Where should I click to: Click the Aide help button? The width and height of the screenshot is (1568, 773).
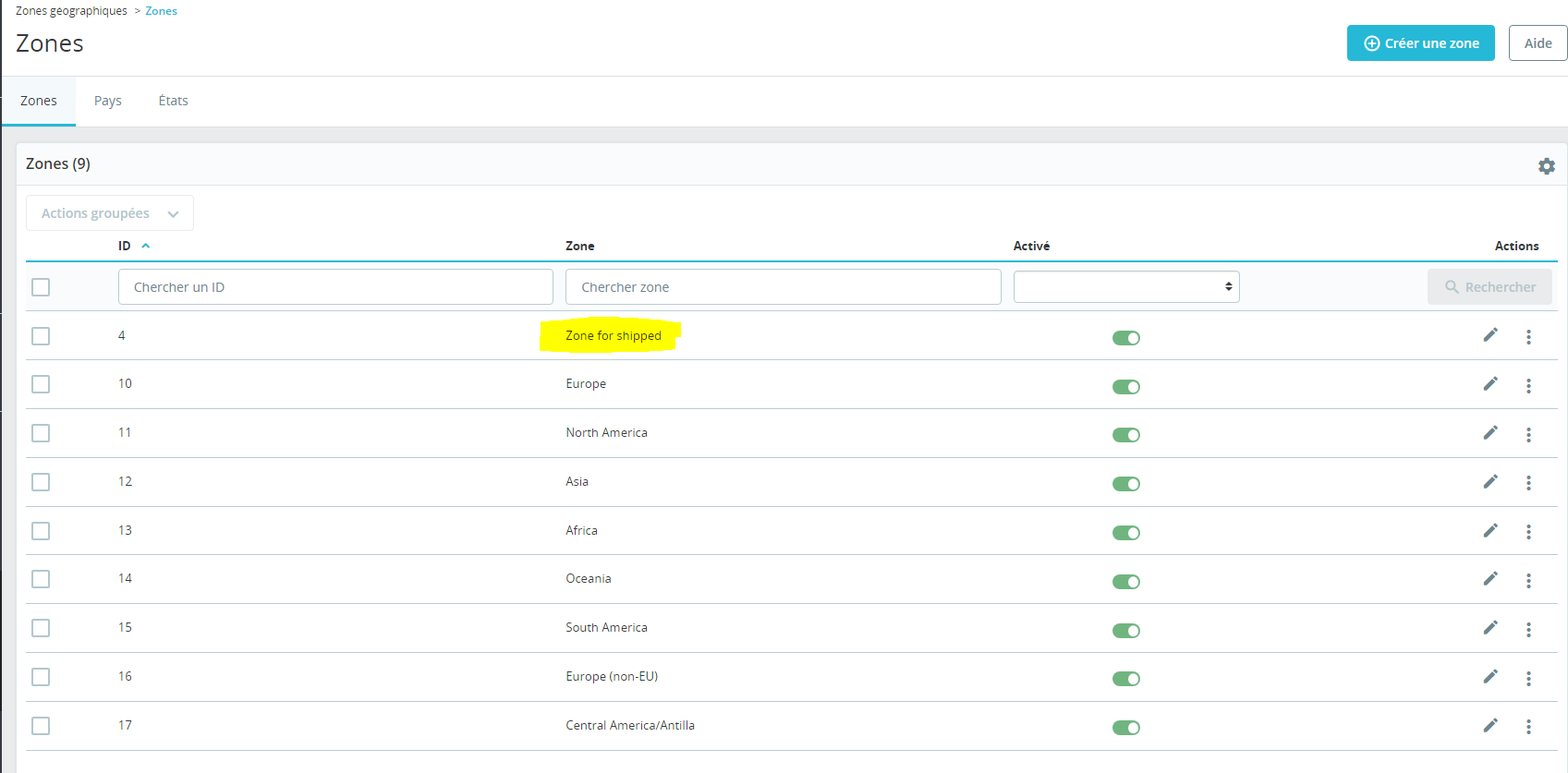[1538, 43]
